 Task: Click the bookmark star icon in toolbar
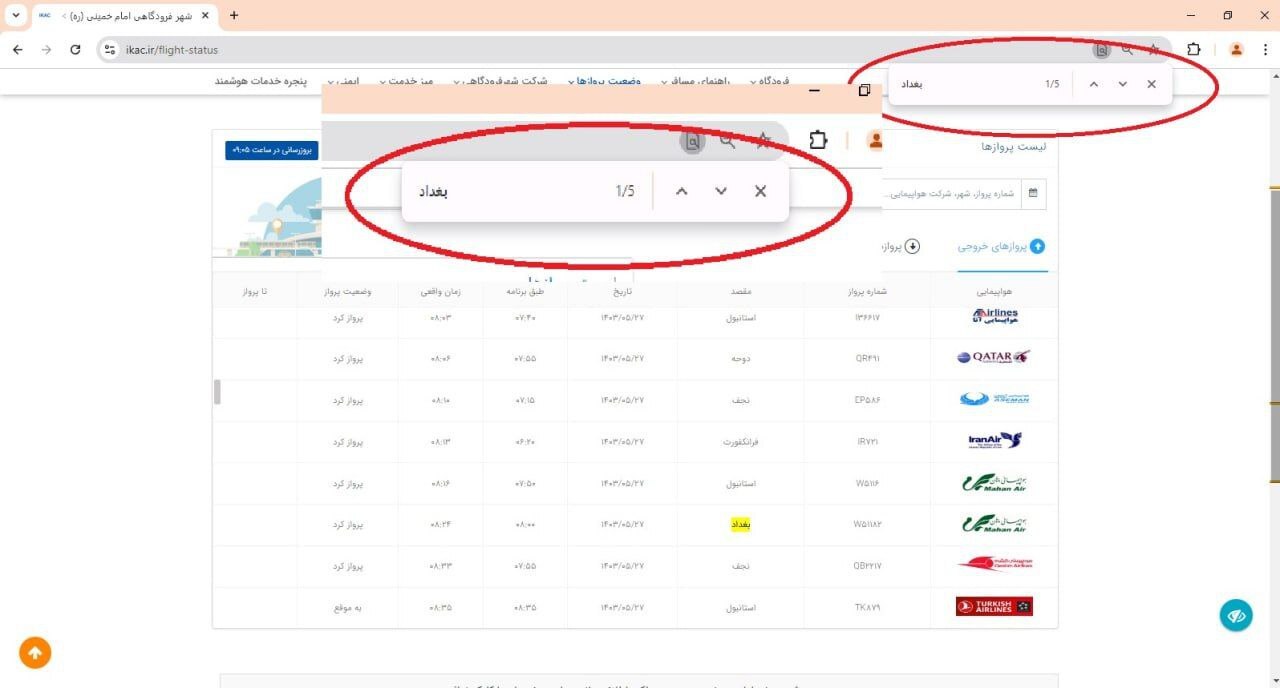click(x=1154, y=48)
